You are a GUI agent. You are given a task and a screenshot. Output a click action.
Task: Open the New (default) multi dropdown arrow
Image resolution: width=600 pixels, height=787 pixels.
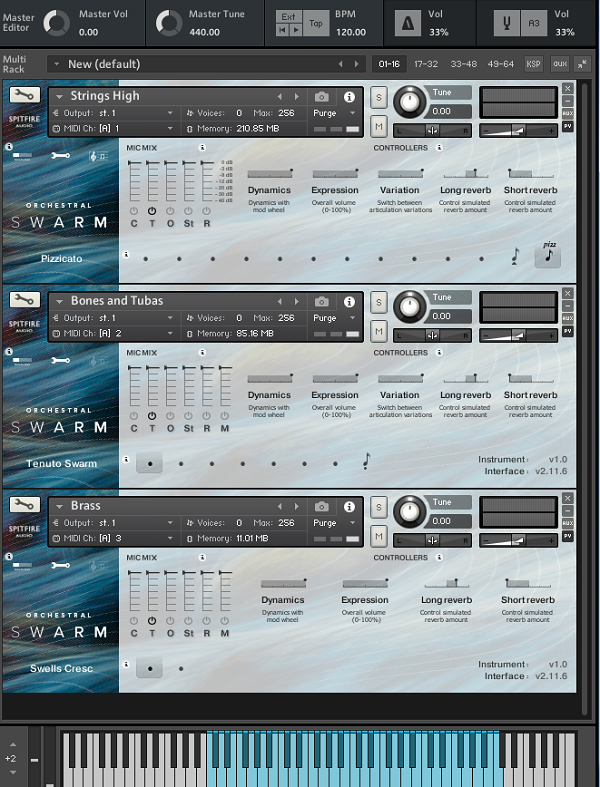point(57,64)
